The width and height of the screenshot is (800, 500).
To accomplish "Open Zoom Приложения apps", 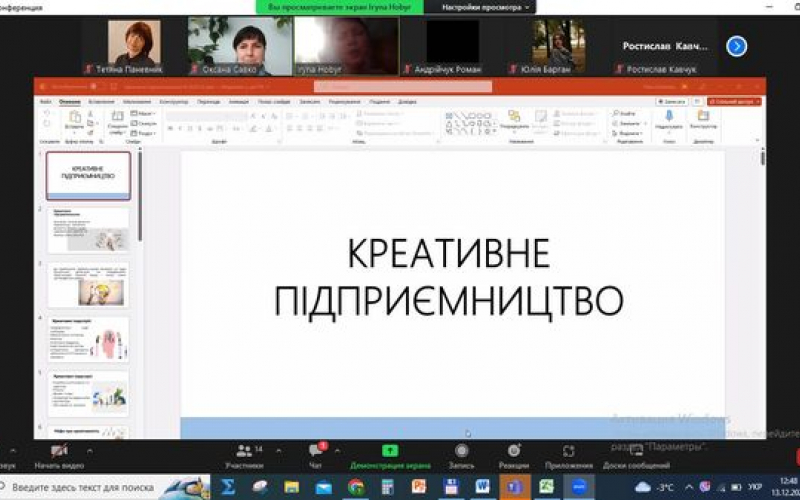I will tap(569, 457).
